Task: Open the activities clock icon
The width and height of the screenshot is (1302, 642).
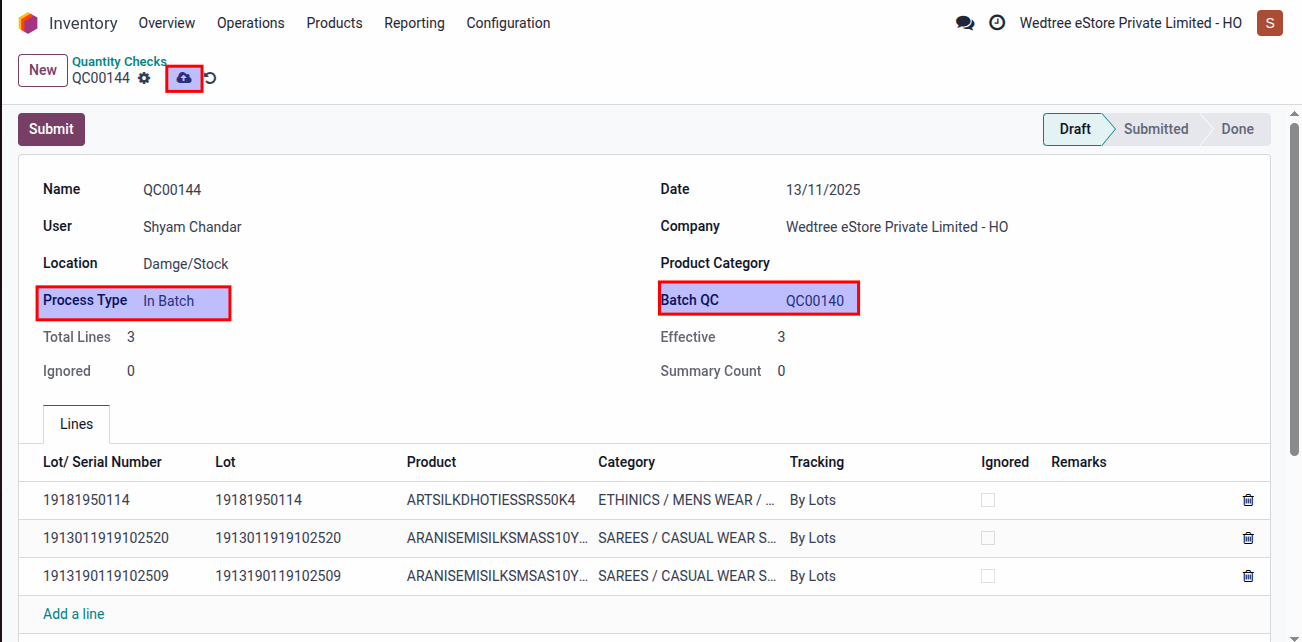Action: coord(997,23)
